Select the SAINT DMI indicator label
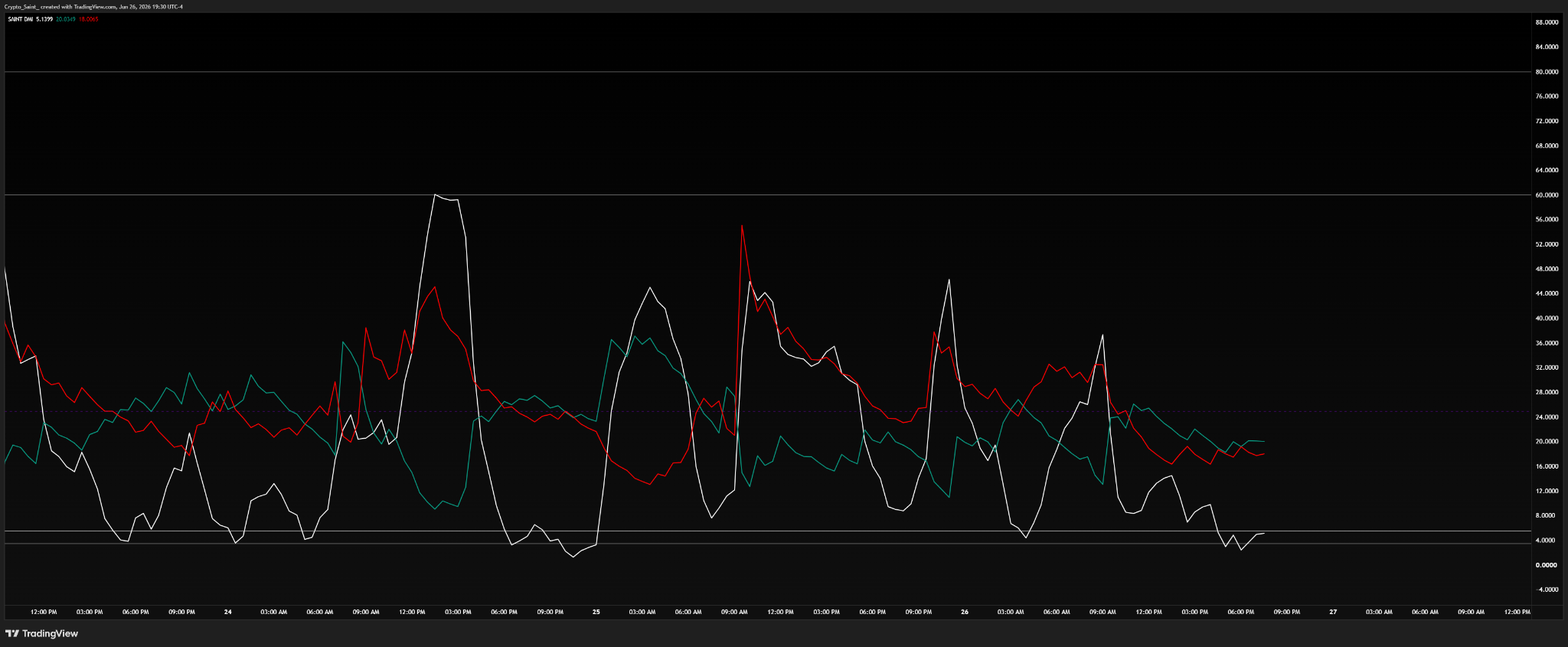Viewport: 1568px width, 647px height. point(20,19)
